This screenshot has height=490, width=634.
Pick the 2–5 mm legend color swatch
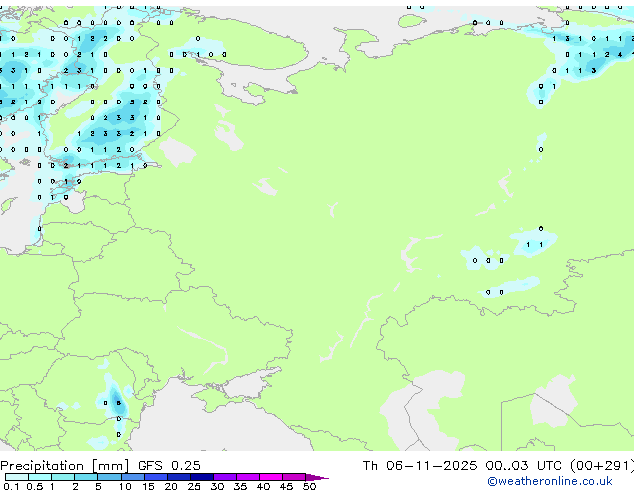(86, 477)
